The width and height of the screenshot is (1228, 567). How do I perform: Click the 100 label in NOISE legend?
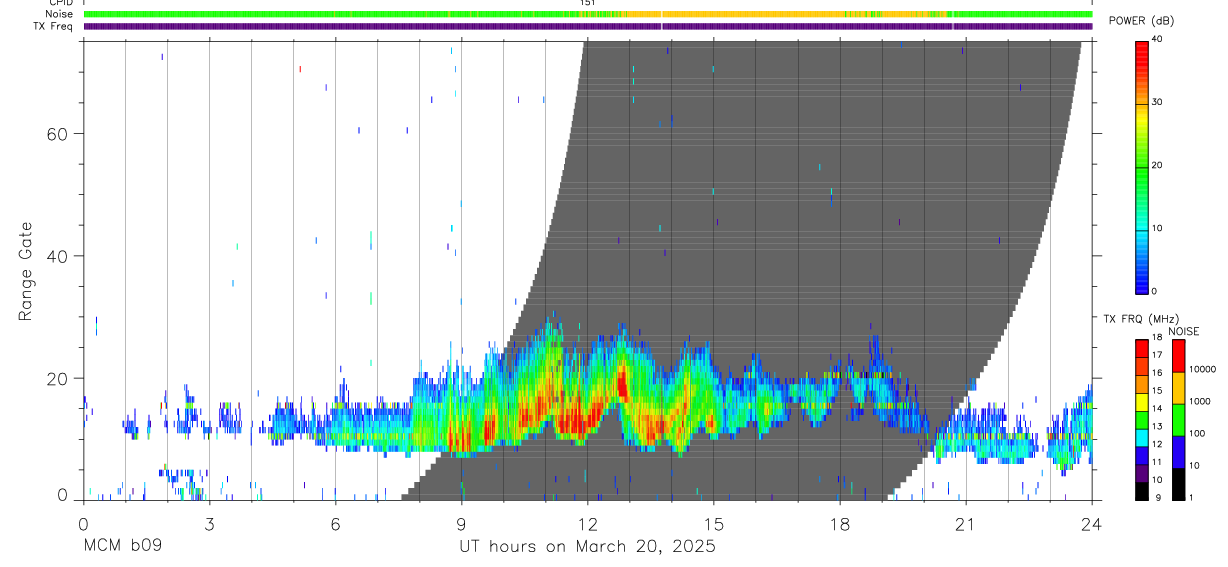coord(1198,433)
